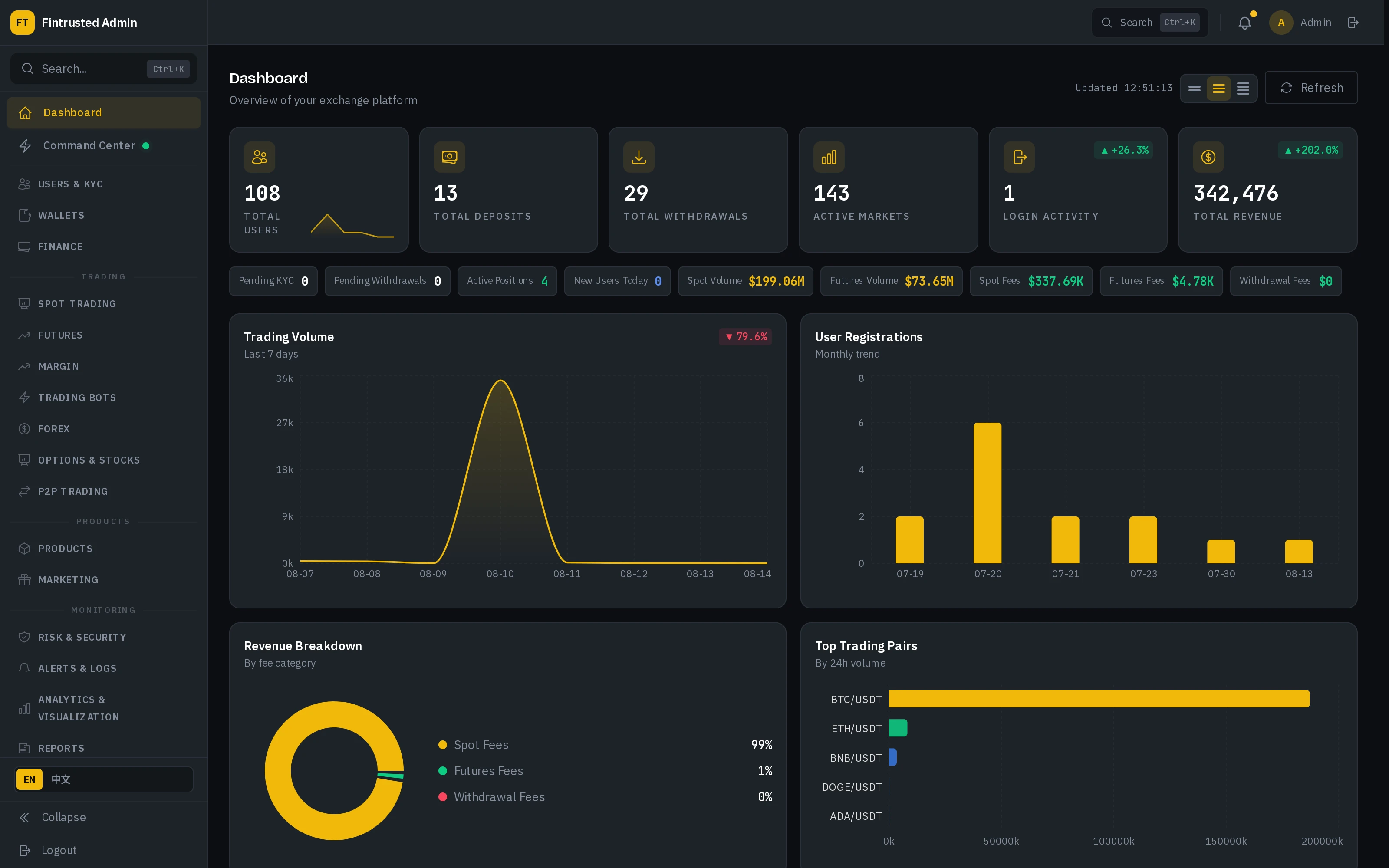
Task: Expand the Options & Stocks section
Action: point(103,460)
